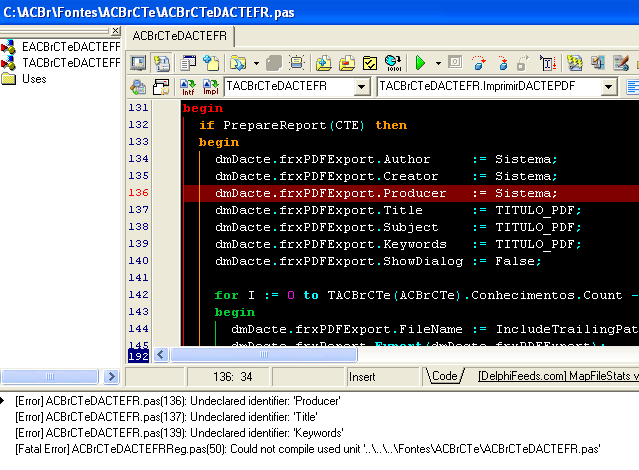This screenshot has height=470, width=639.
Task: Click the framed component selection icon
Action: [x=297, y=63]
